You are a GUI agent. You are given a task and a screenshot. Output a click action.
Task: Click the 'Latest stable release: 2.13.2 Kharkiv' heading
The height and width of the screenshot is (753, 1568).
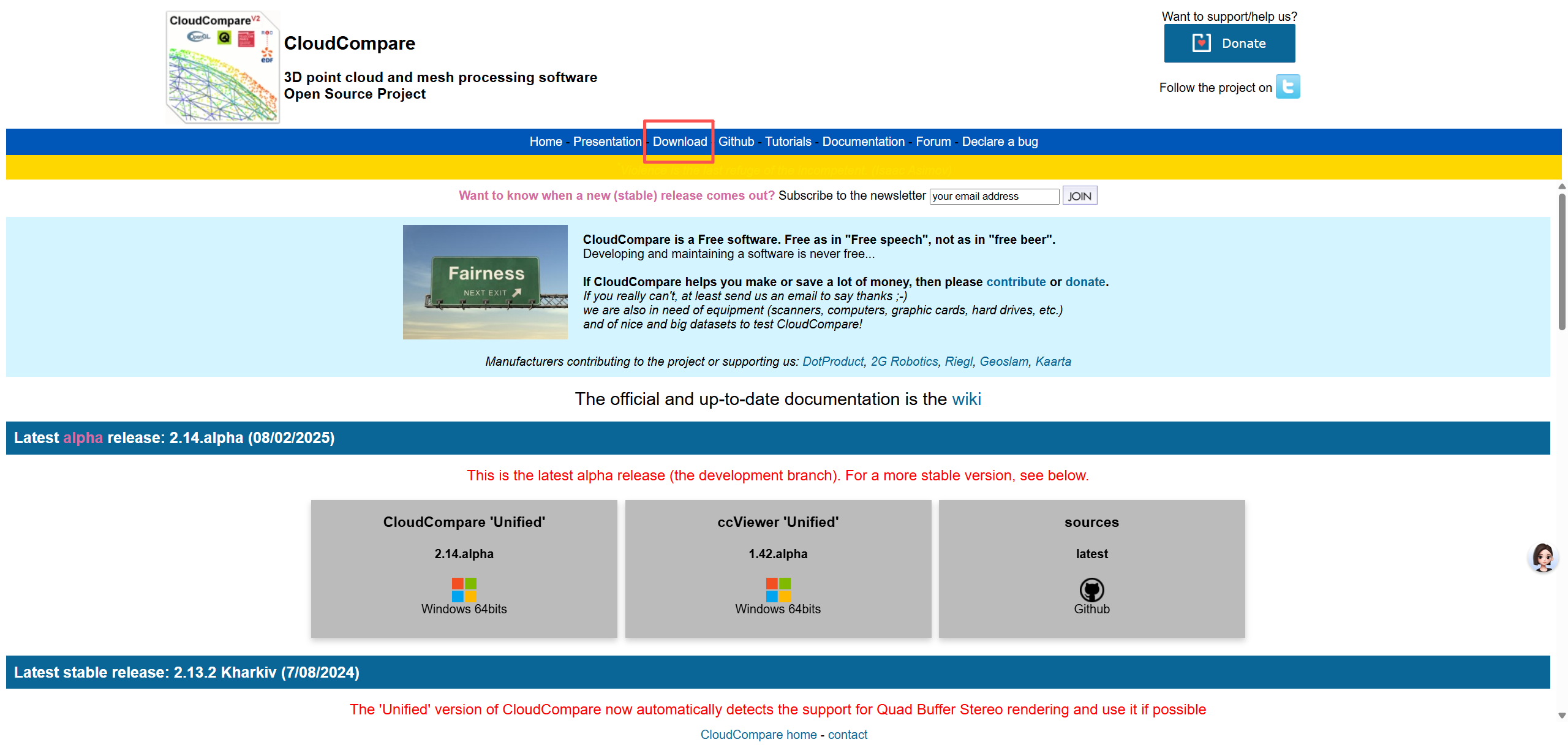click(x=186, y=673)
